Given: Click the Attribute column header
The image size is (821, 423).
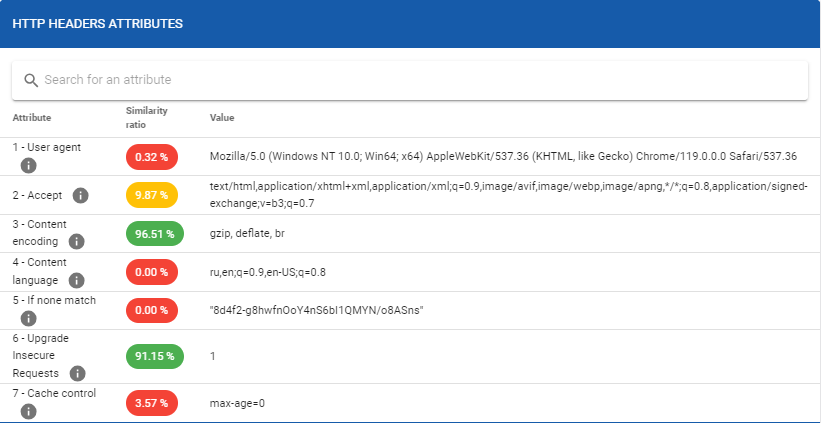Looking at the screenshot, I should point(31,118).
